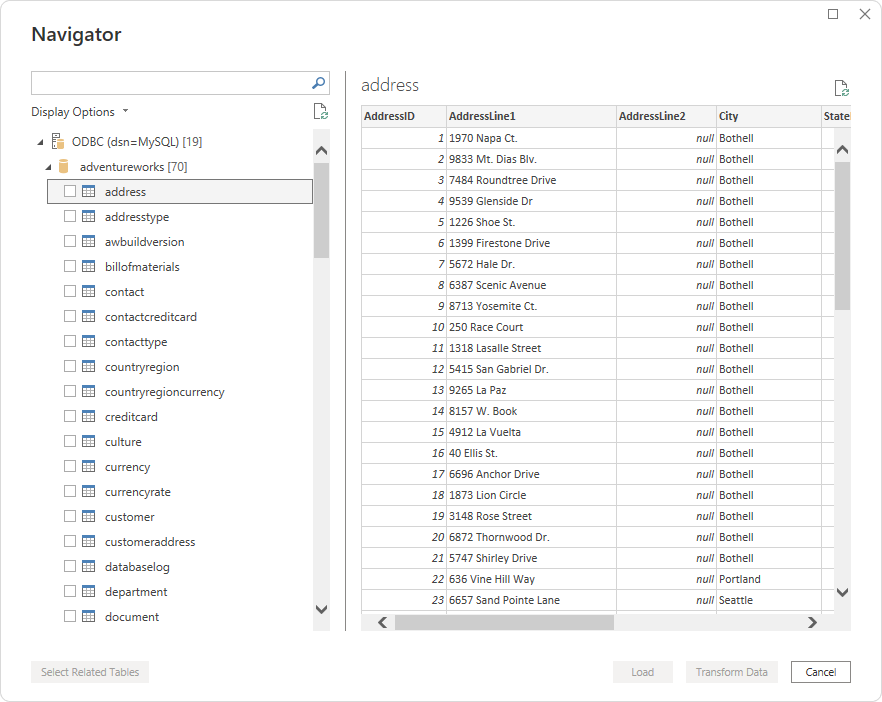Check the address table checkbox
Image resolution: width=882 pixels, height=702 pixels.
(x=70, y=192)
